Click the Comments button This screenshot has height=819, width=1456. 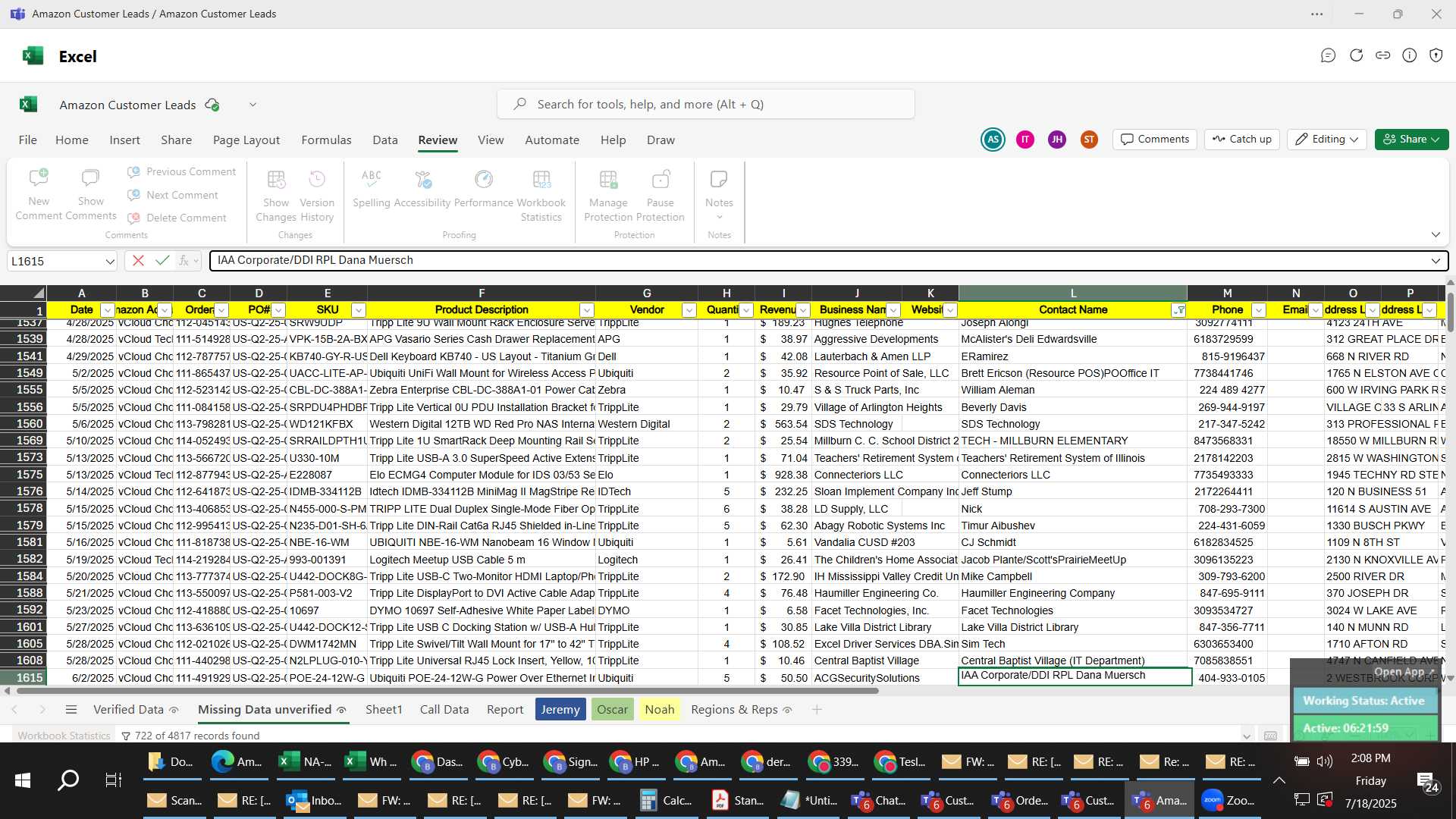tap(1155, 140)
